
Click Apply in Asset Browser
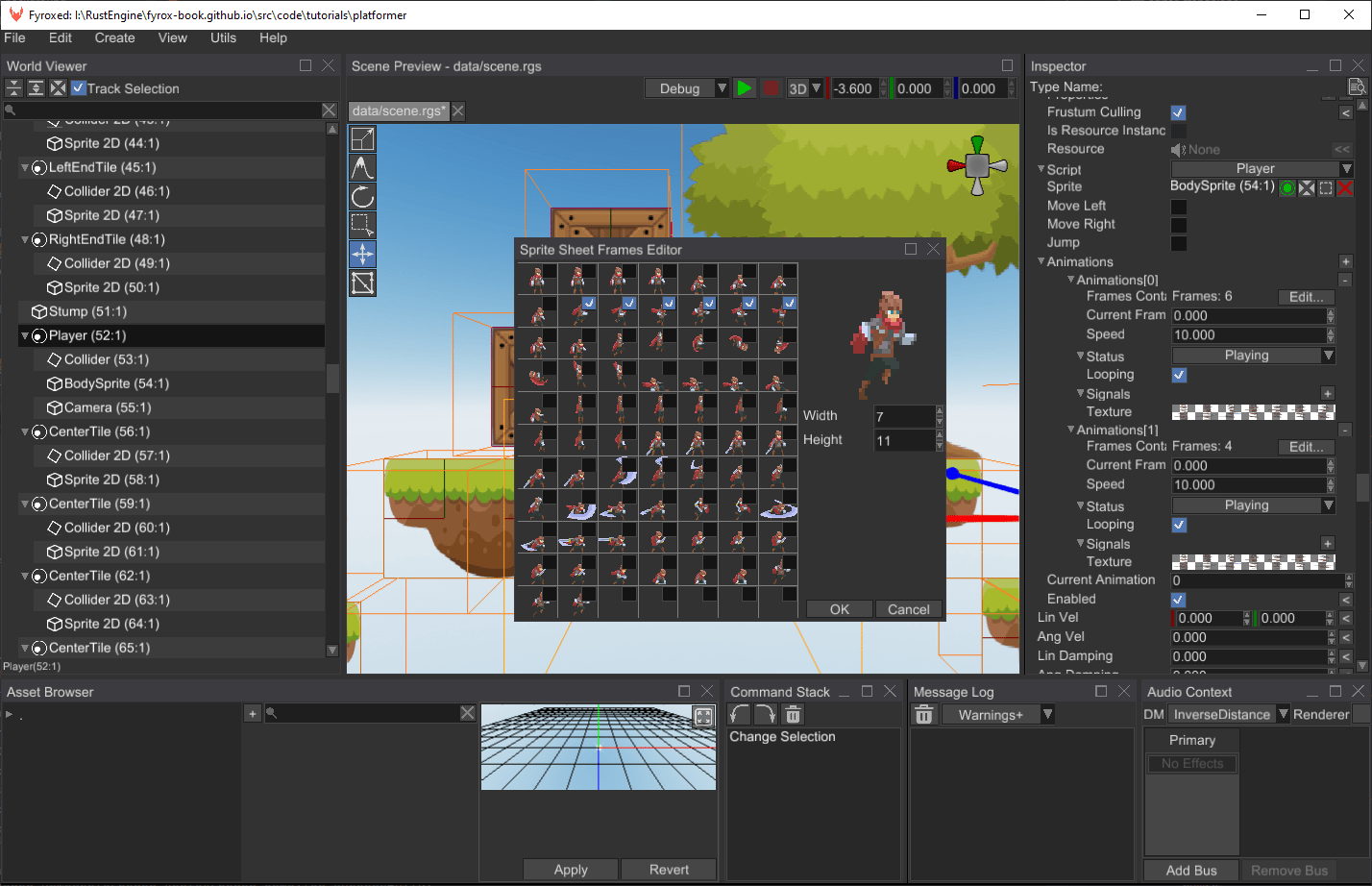point(571,870)
